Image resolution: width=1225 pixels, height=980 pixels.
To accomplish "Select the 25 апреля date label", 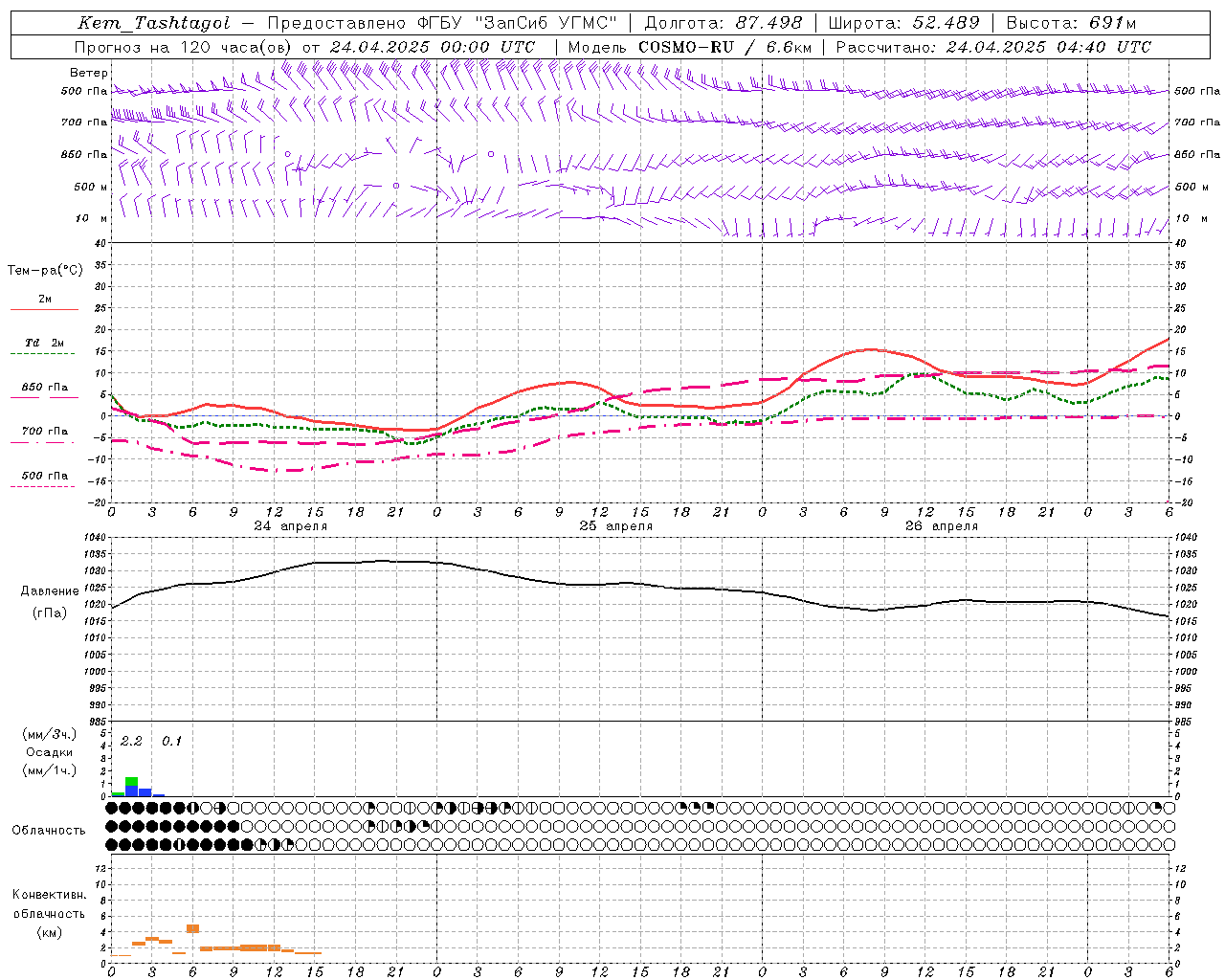I will 615,525.
